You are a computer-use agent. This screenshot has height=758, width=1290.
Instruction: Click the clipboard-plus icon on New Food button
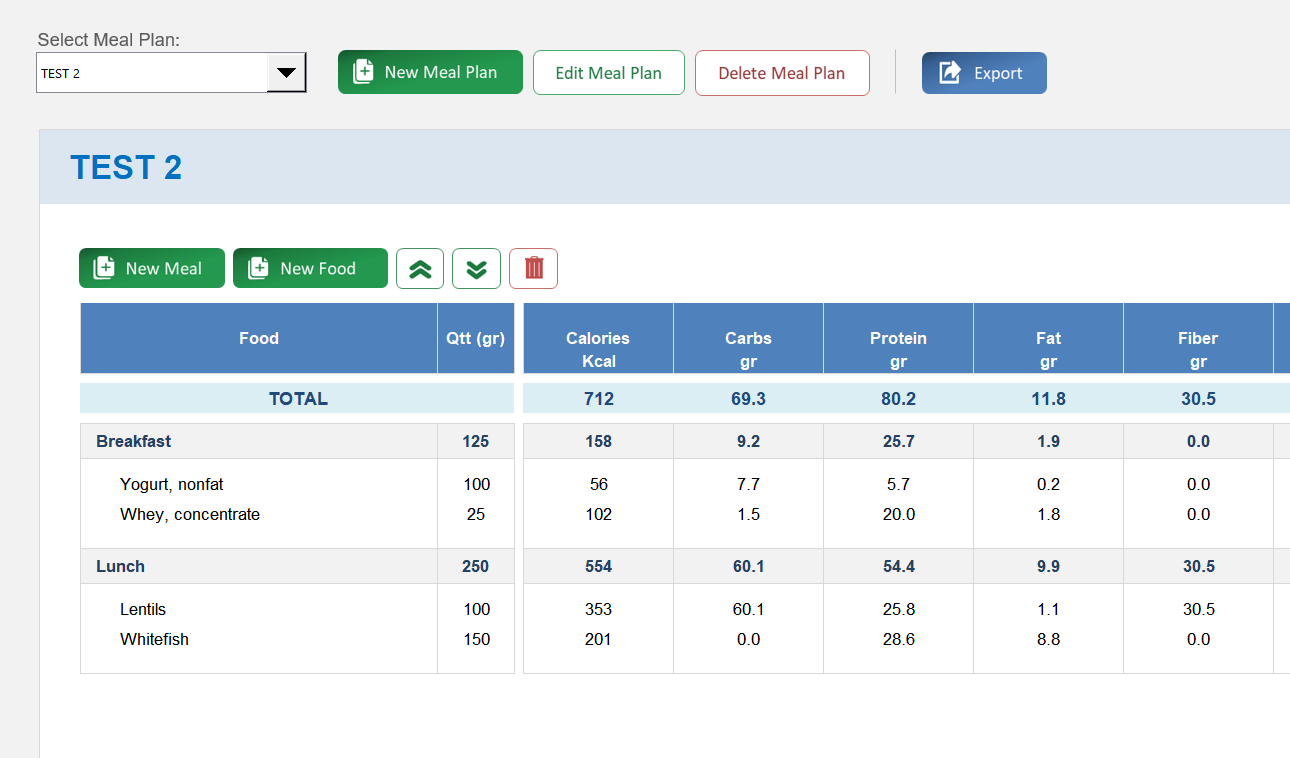pyautogui.click(x=258, y=268)
